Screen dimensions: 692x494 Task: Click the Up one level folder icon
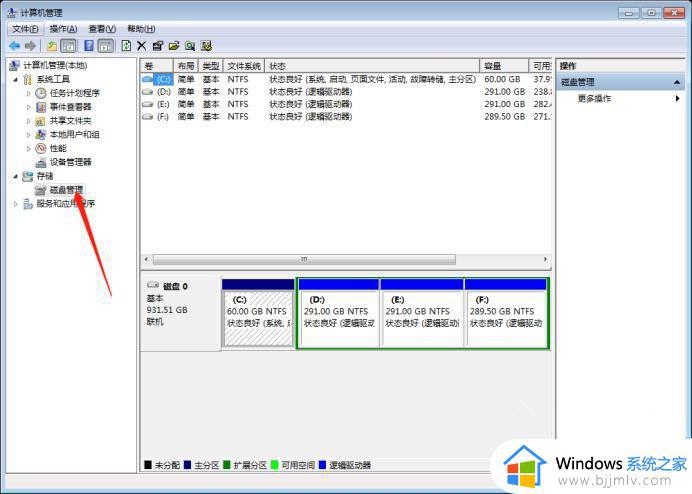[x=52, y=45]
